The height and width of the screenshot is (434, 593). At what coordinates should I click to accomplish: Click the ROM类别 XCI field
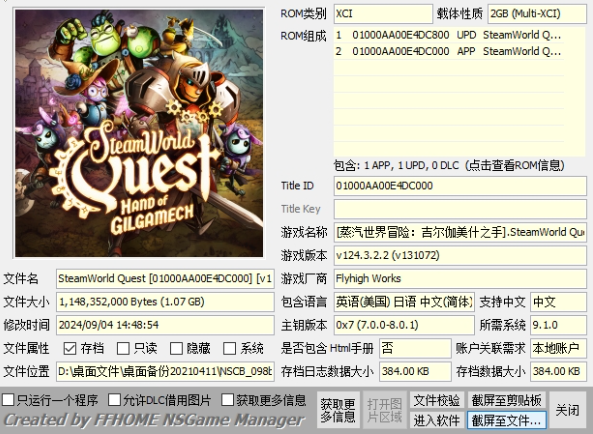coord(383,14)
